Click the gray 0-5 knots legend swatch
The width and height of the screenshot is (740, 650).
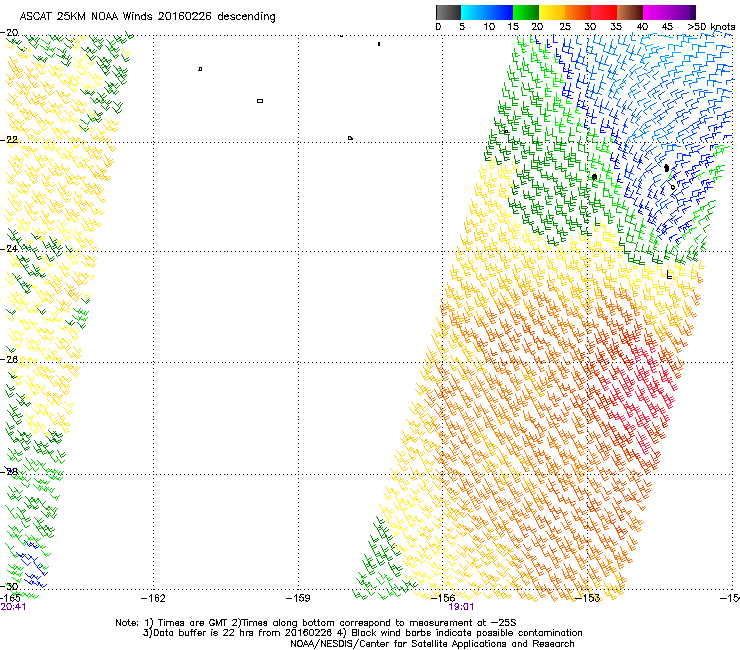pyautogui.click(x=448, y=12)
